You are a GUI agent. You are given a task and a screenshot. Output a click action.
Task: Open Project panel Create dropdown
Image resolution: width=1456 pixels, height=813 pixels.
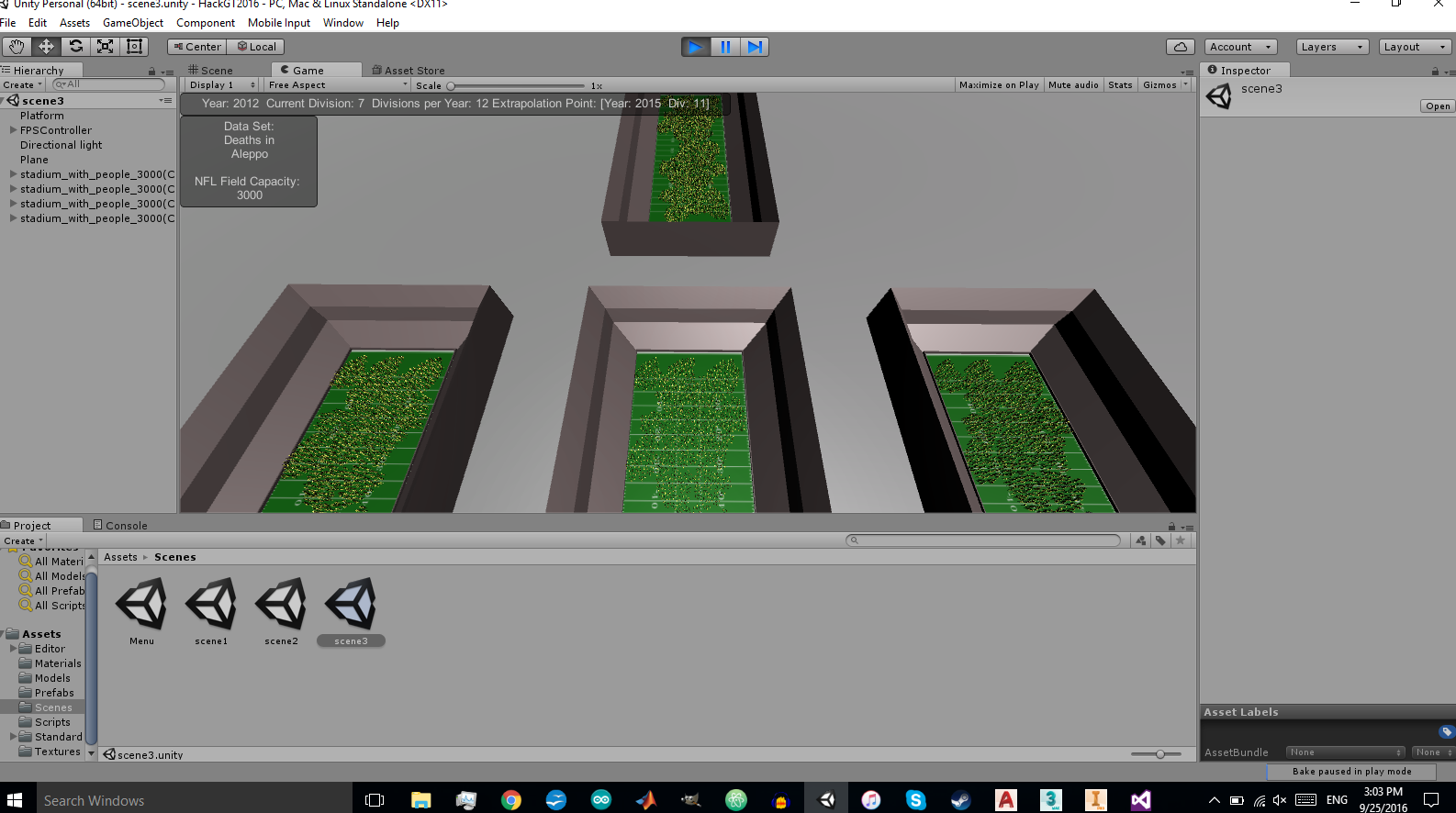point(24,540)
